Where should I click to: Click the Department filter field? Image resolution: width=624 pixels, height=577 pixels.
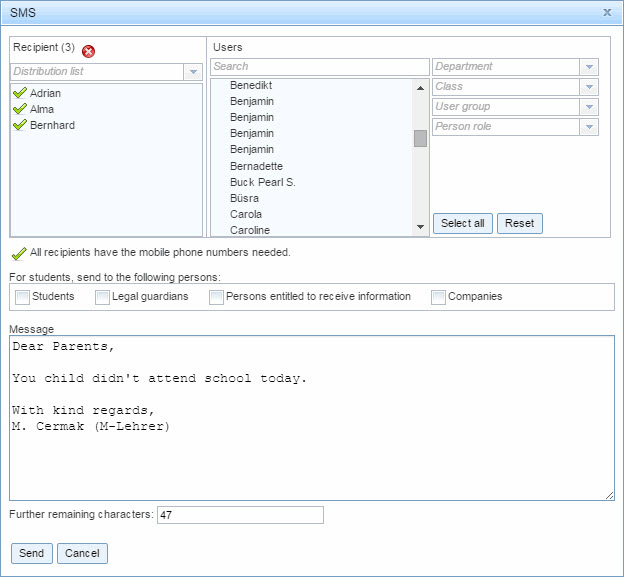[x=506, y=67]
